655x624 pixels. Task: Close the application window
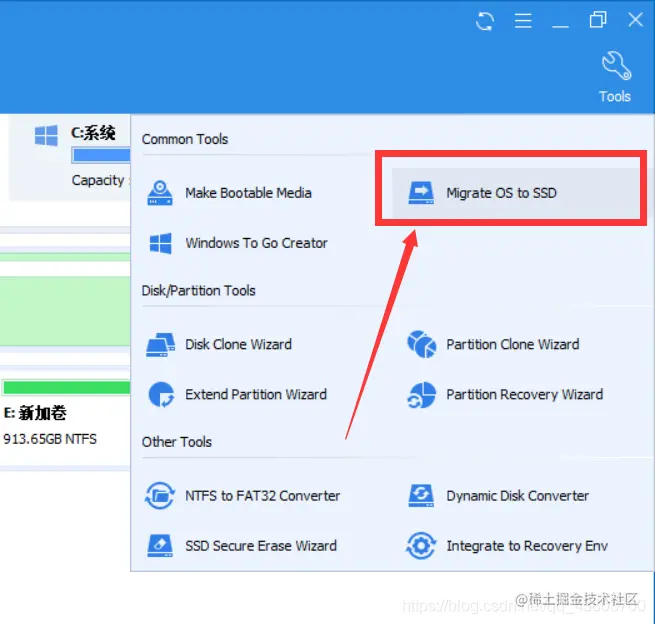635,20
